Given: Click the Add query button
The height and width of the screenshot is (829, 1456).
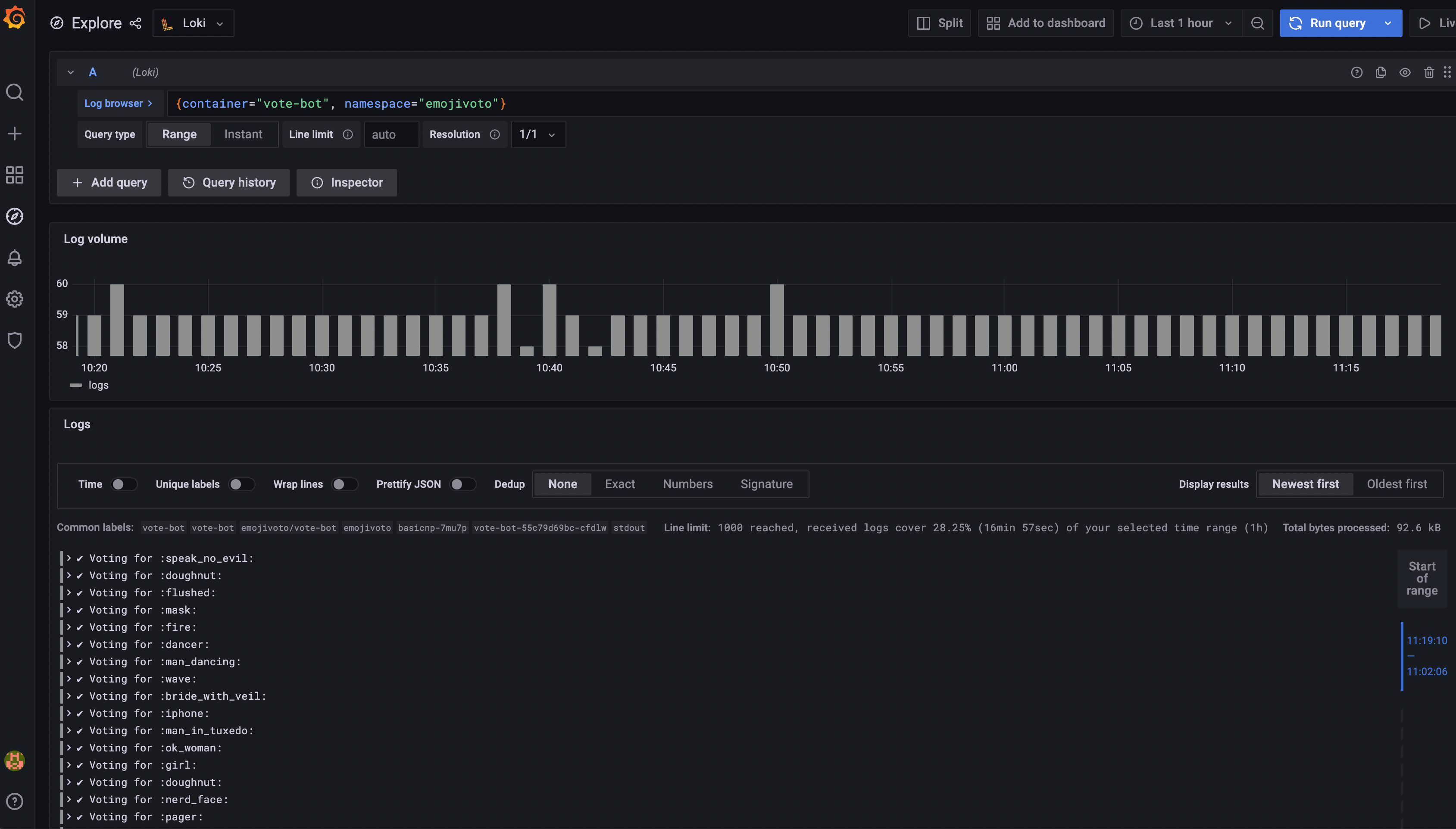Looking at the screenshot, I should coord(109,183).
